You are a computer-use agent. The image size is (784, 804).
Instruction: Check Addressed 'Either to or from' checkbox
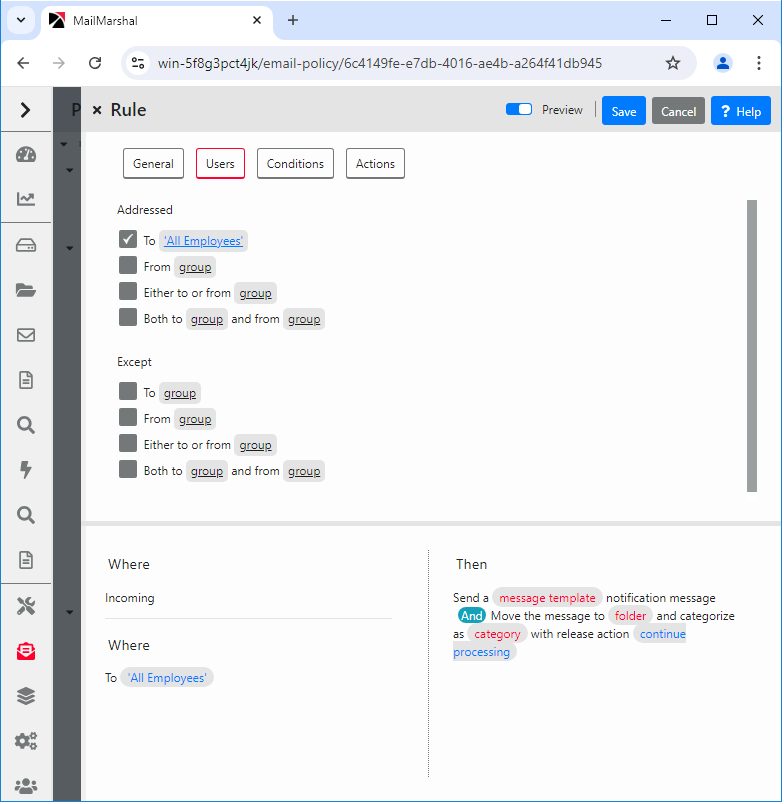coord(128,292)
